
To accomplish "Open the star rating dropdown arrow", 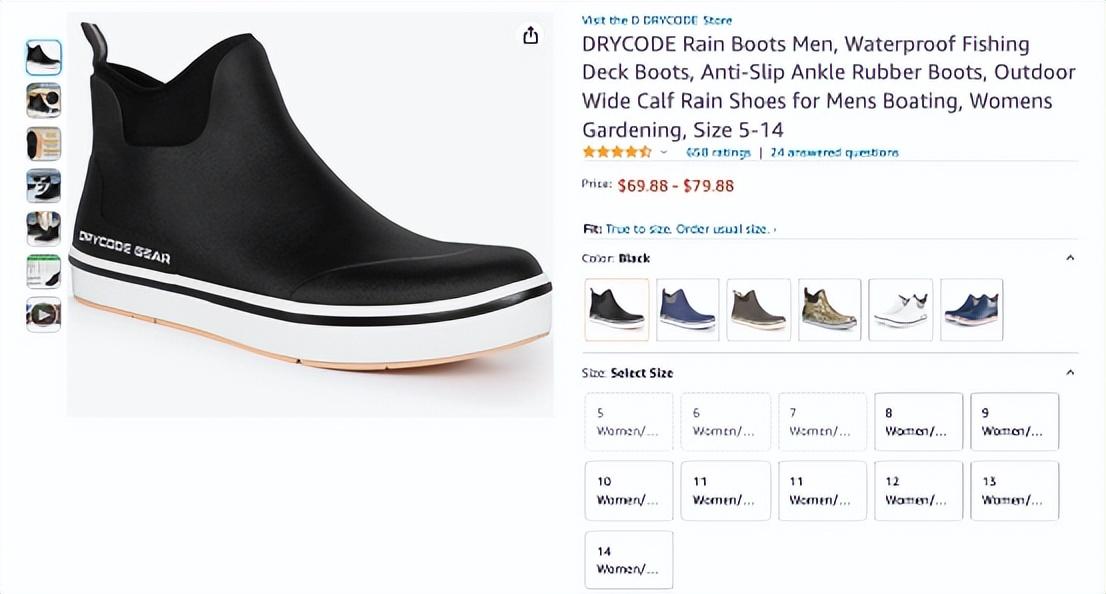I will coord(663,153).
